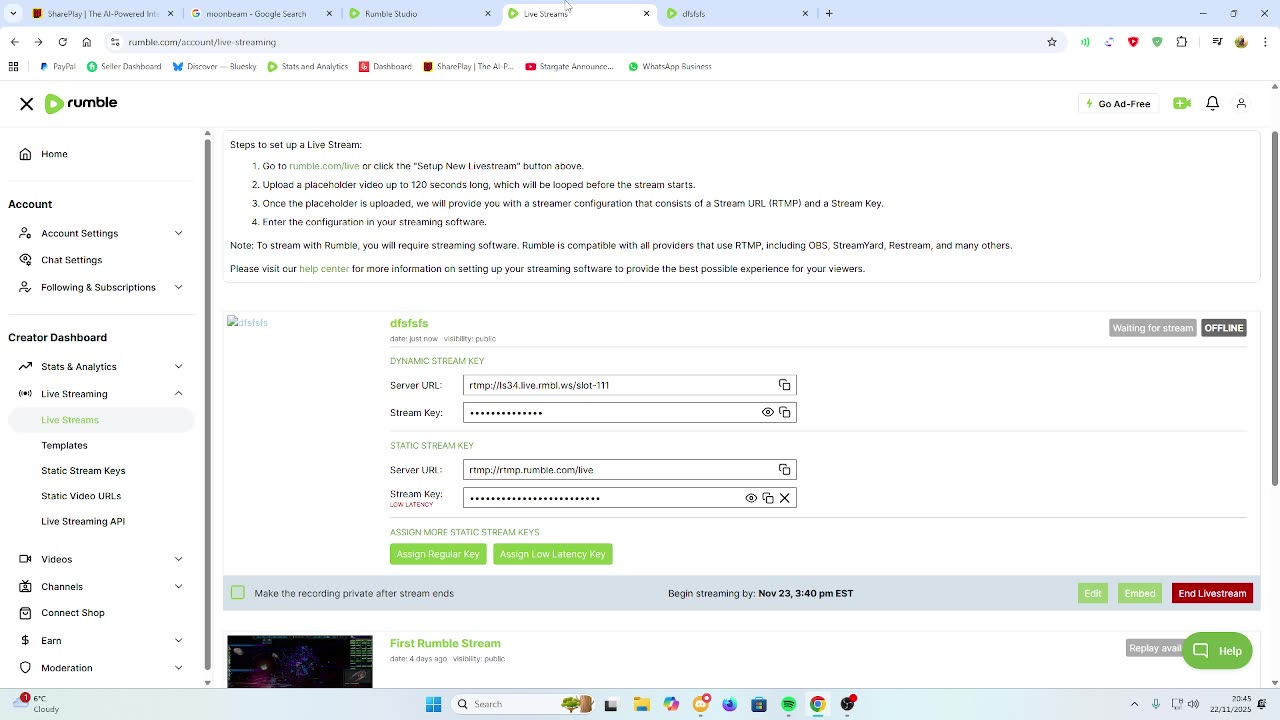
Task: Reload the page
Action: [x=62, y=42]
